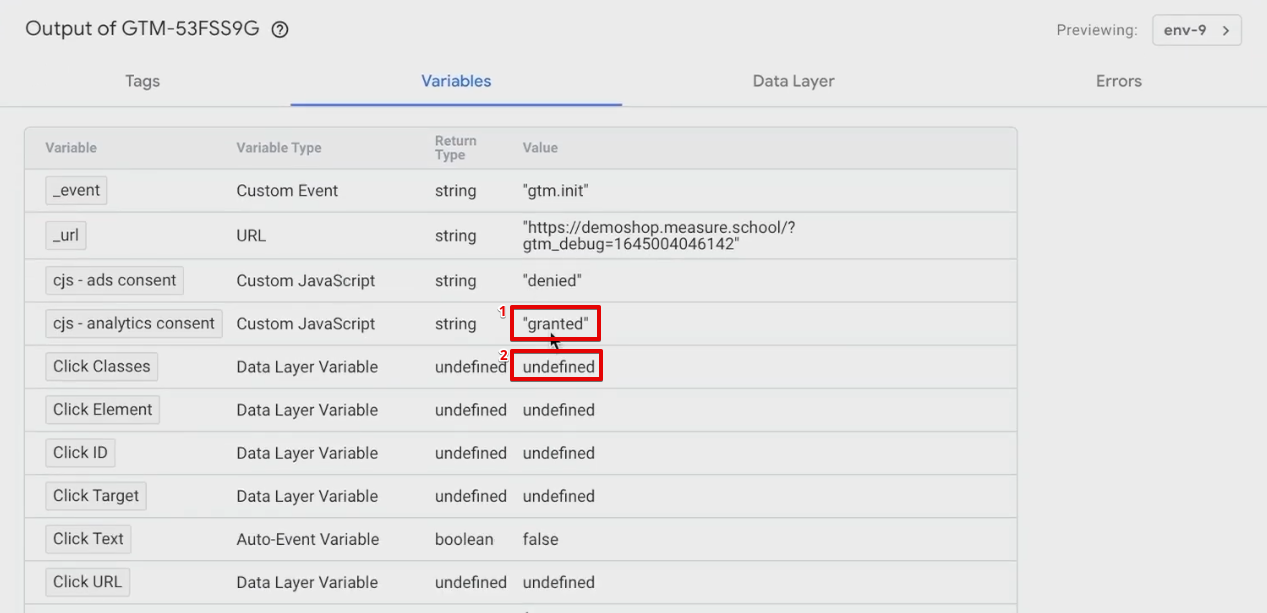Click the Click URL variable chip
Viewport: 1267px width, 613px height.
(88, 582)
